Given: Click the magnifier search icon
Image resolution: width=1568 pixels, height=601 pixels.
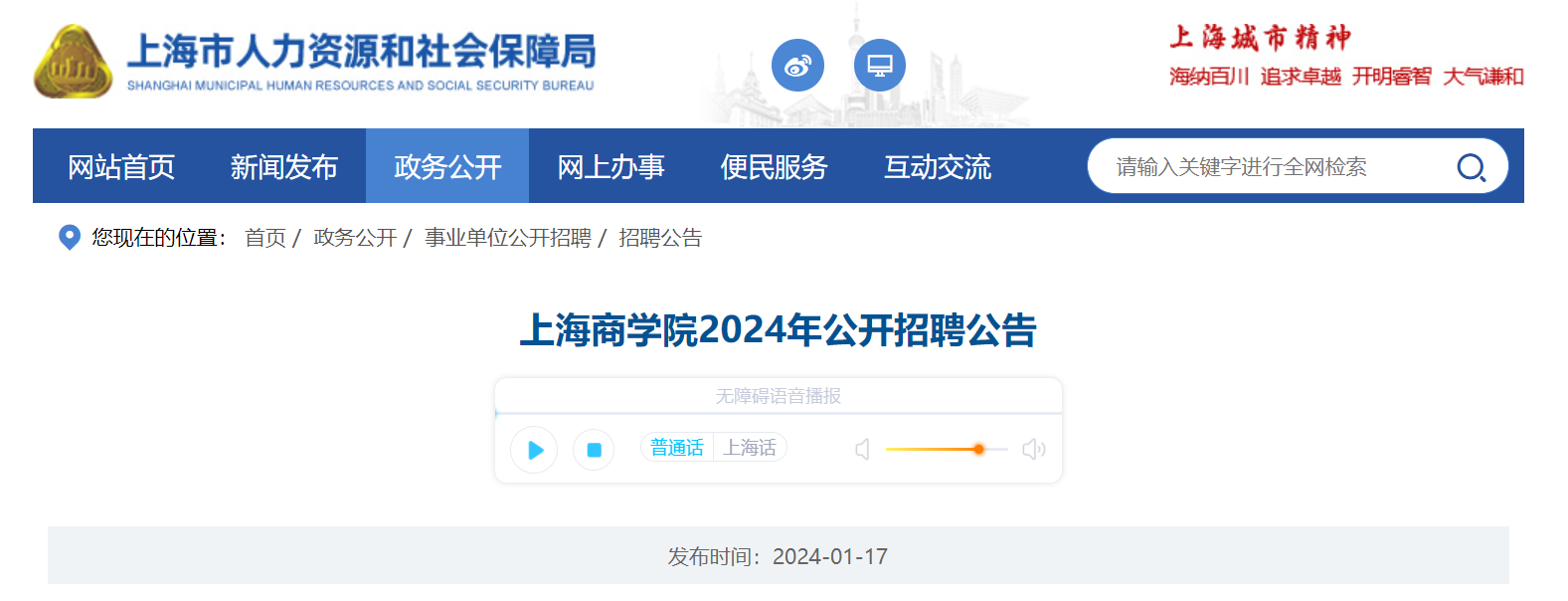Looking at the screenshot, I should [1471, 167].
